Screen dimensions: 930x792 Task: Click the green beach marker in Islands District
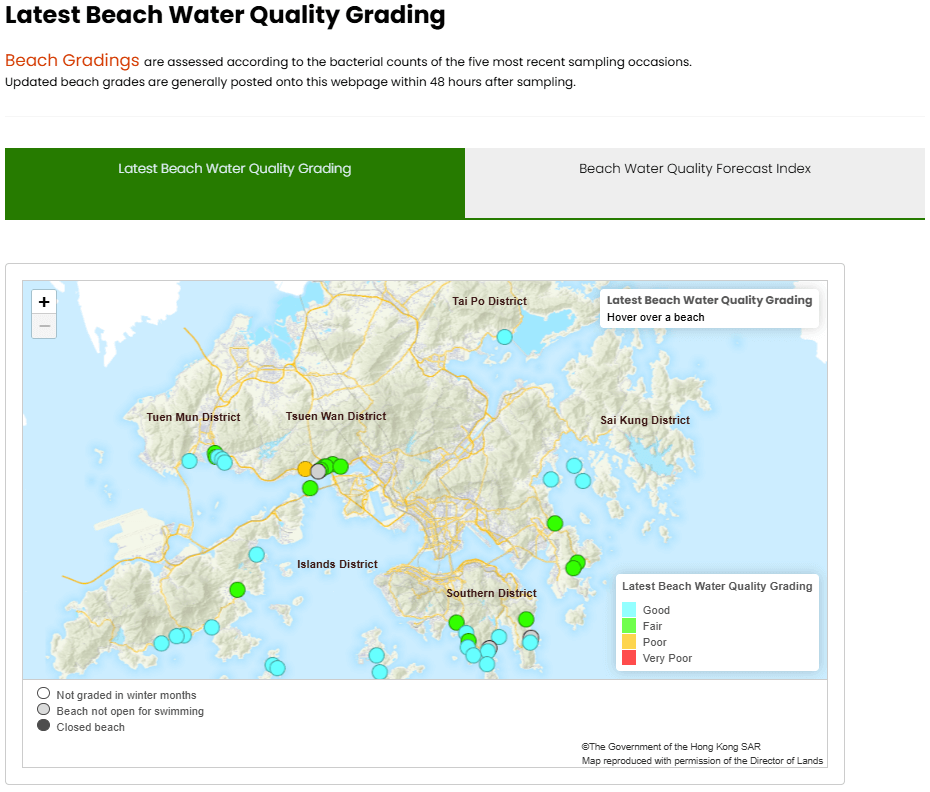click(237, 590)
